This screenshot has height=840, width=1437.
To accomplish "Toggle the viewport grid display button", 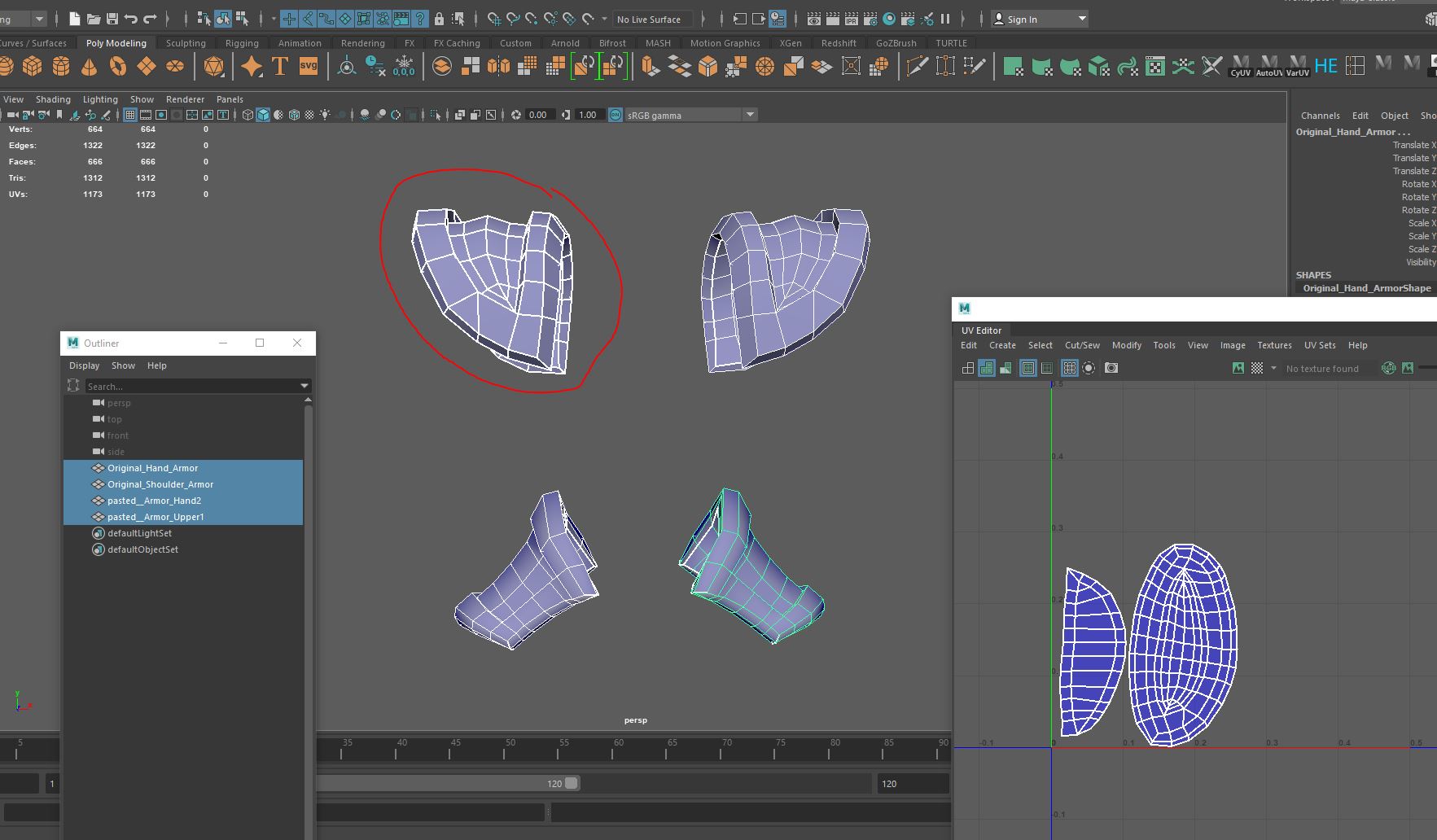I will point(130,115).
